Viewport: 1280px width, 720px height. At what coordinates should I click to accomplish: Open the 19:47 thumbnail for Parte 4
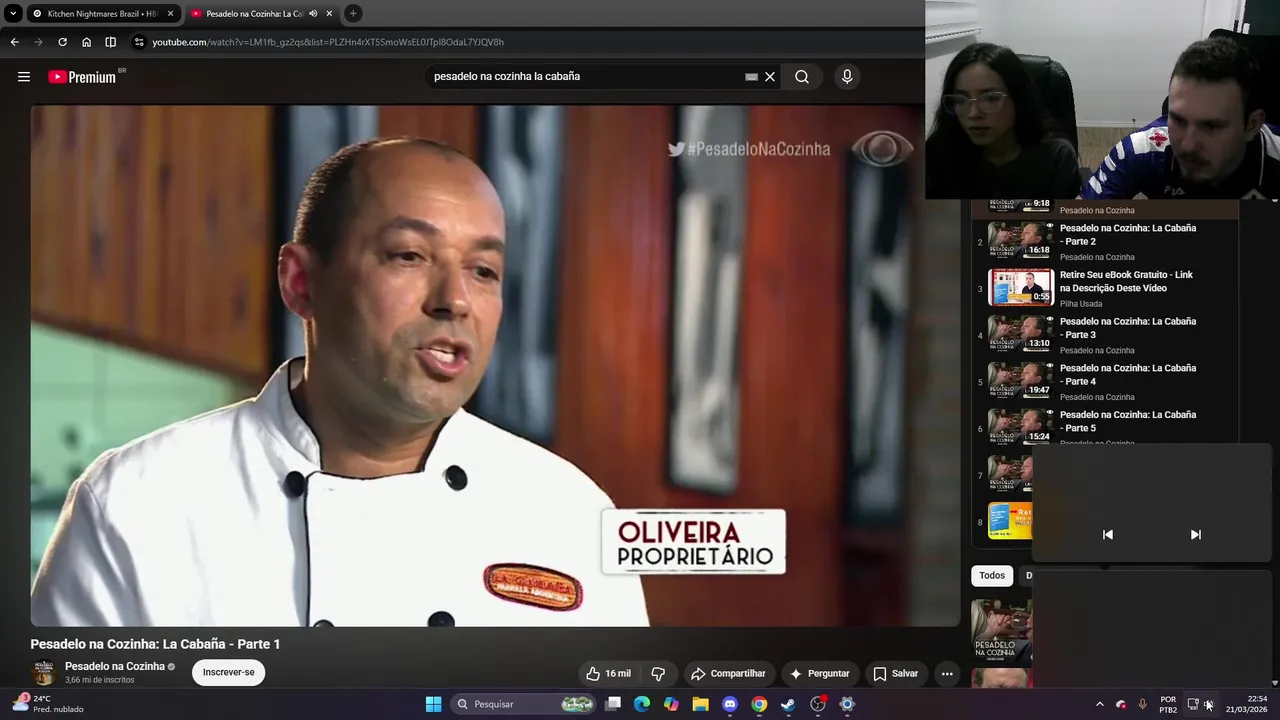click(x=1021, y=380)
